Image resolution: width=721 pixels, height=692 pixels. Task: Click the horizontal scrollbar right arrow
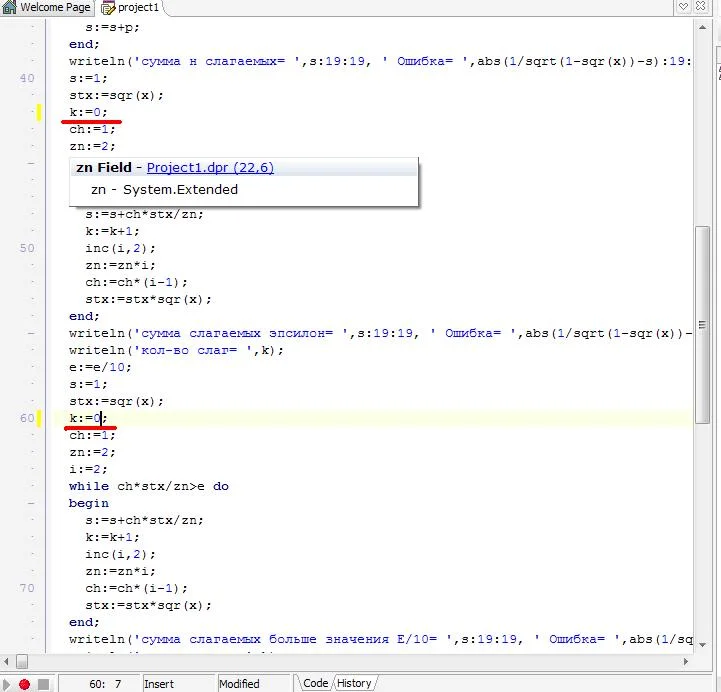coord(686,662)
